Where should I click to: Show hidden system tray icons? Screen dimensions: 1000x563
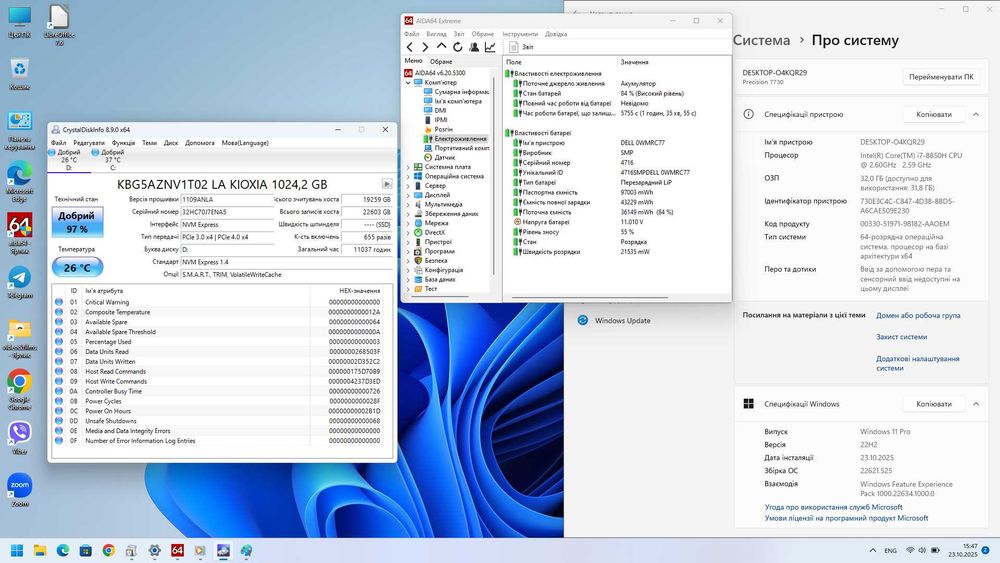coord(872,550)
